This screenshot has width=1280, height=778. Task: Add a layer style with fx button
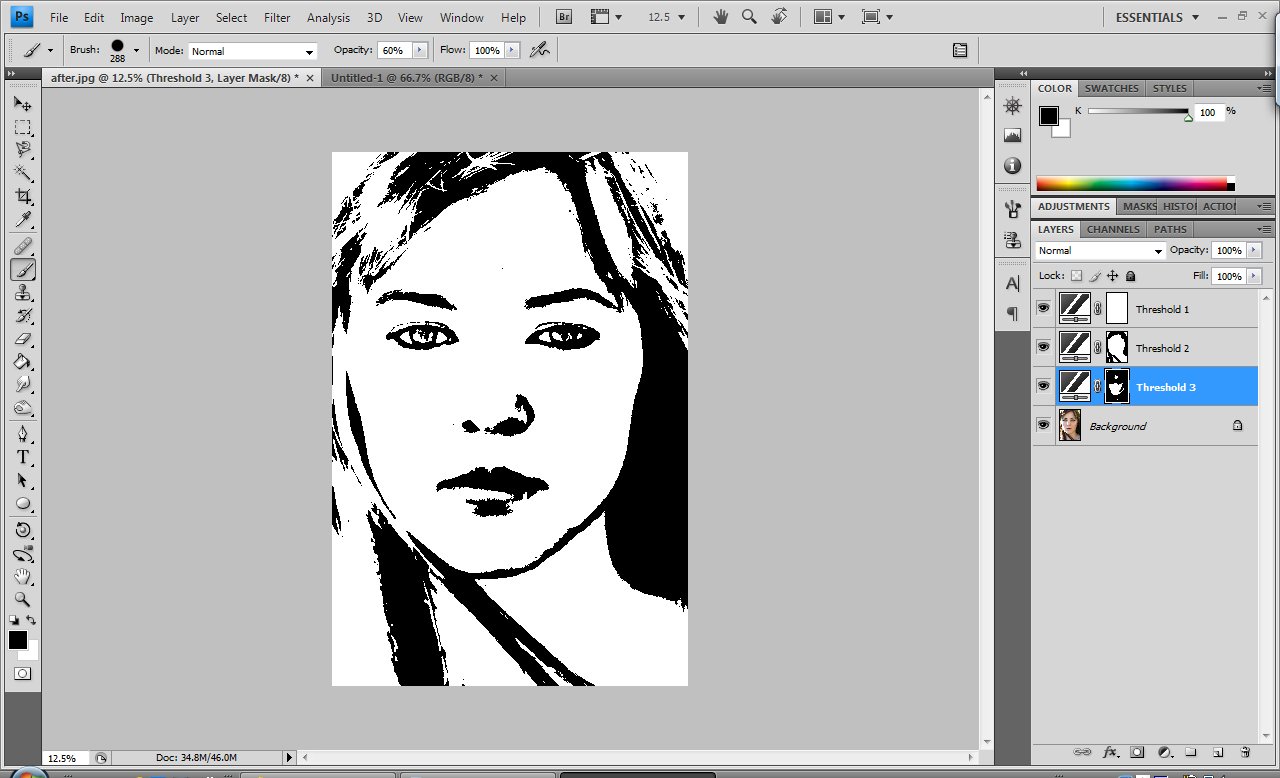[1110, 751]
